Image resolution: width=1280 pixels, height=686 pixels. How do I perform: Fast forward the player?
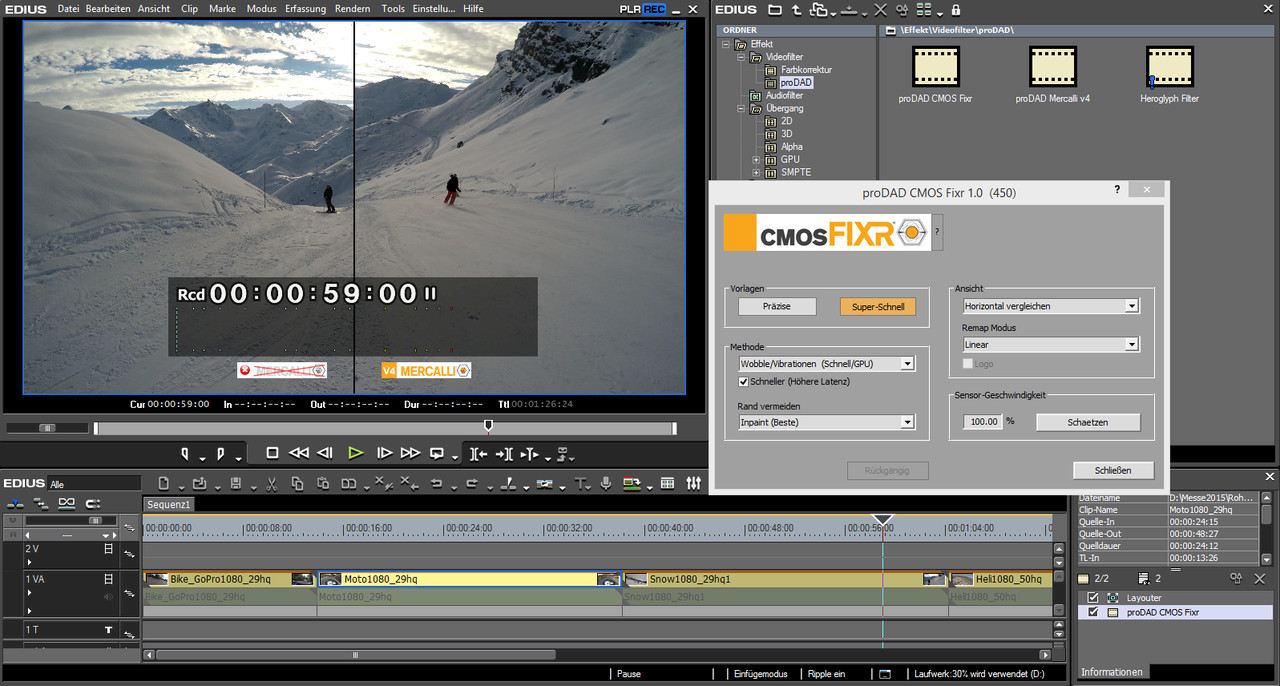point(410,453)
